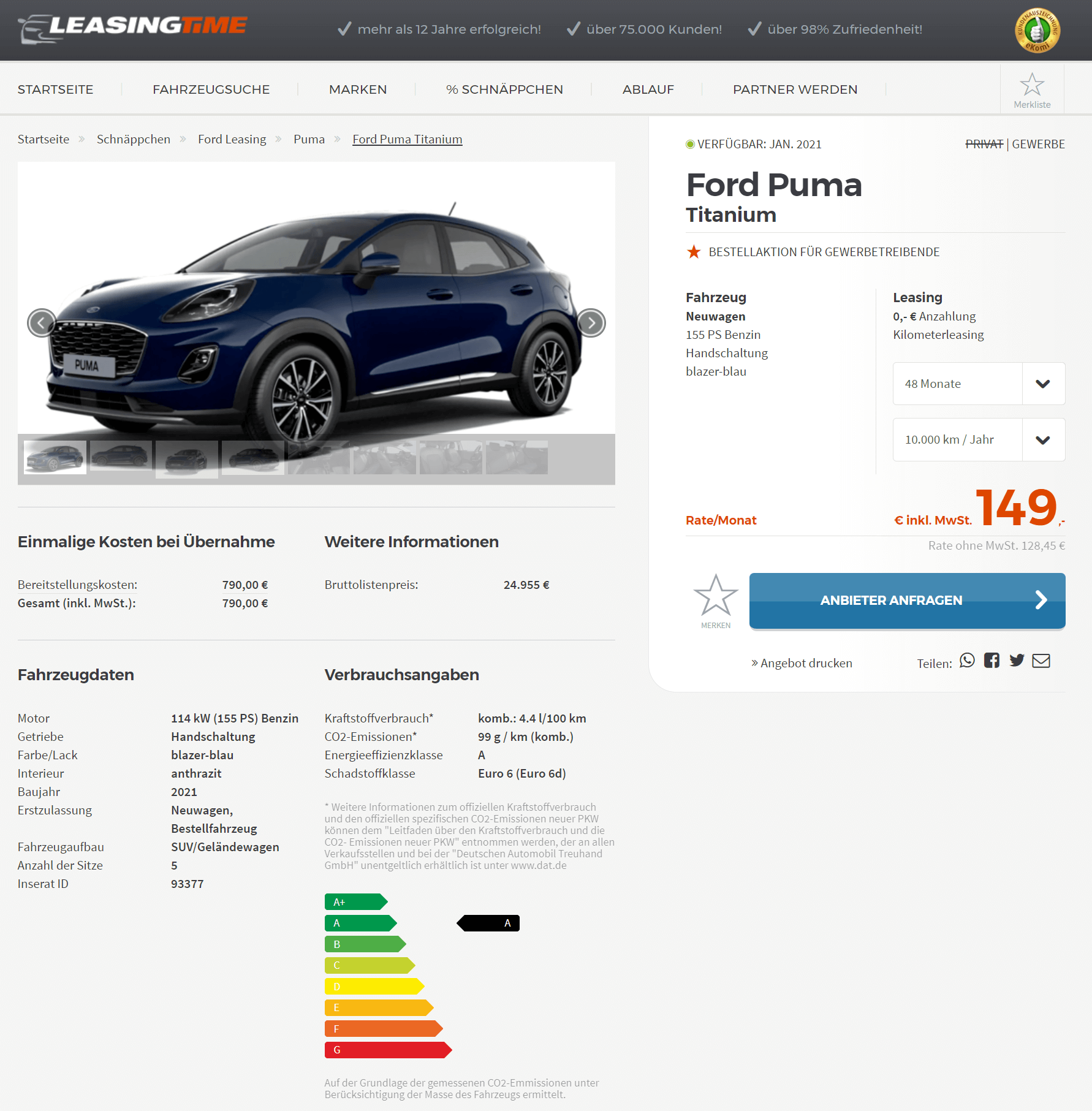
Task: Click yellow D energy efficiency bar
Action: pyautogui.click(x=374, y=987)
